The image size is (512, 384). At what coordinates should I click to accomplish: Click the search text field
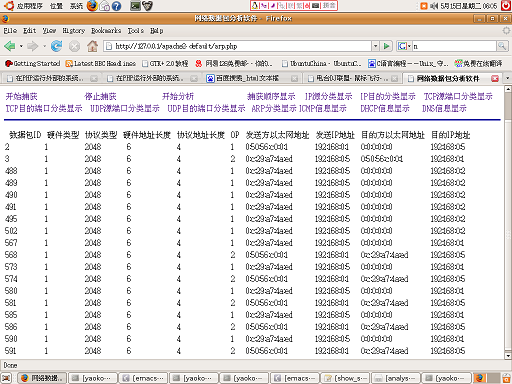tap(454, 46)
